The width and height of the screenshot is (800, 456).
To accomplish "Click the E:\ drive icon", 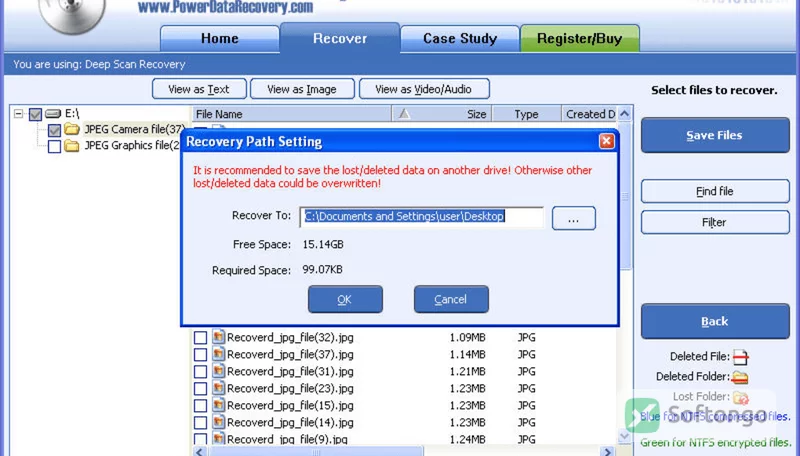I will 53,113.
